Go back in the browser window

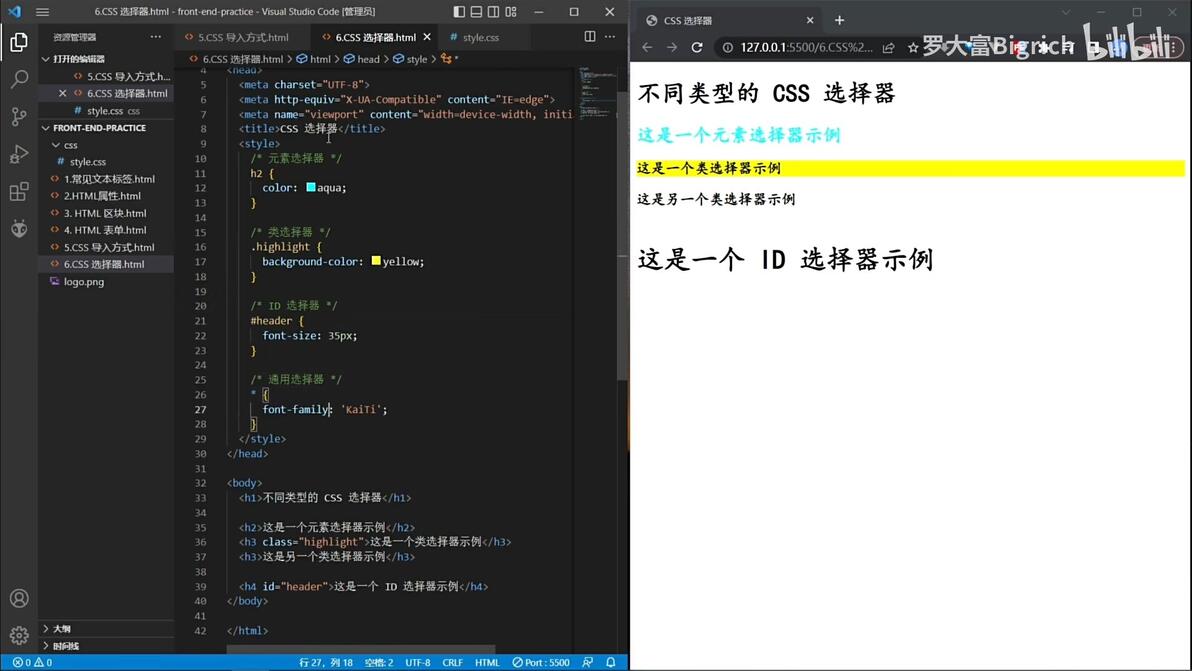[x=647, y=47]
